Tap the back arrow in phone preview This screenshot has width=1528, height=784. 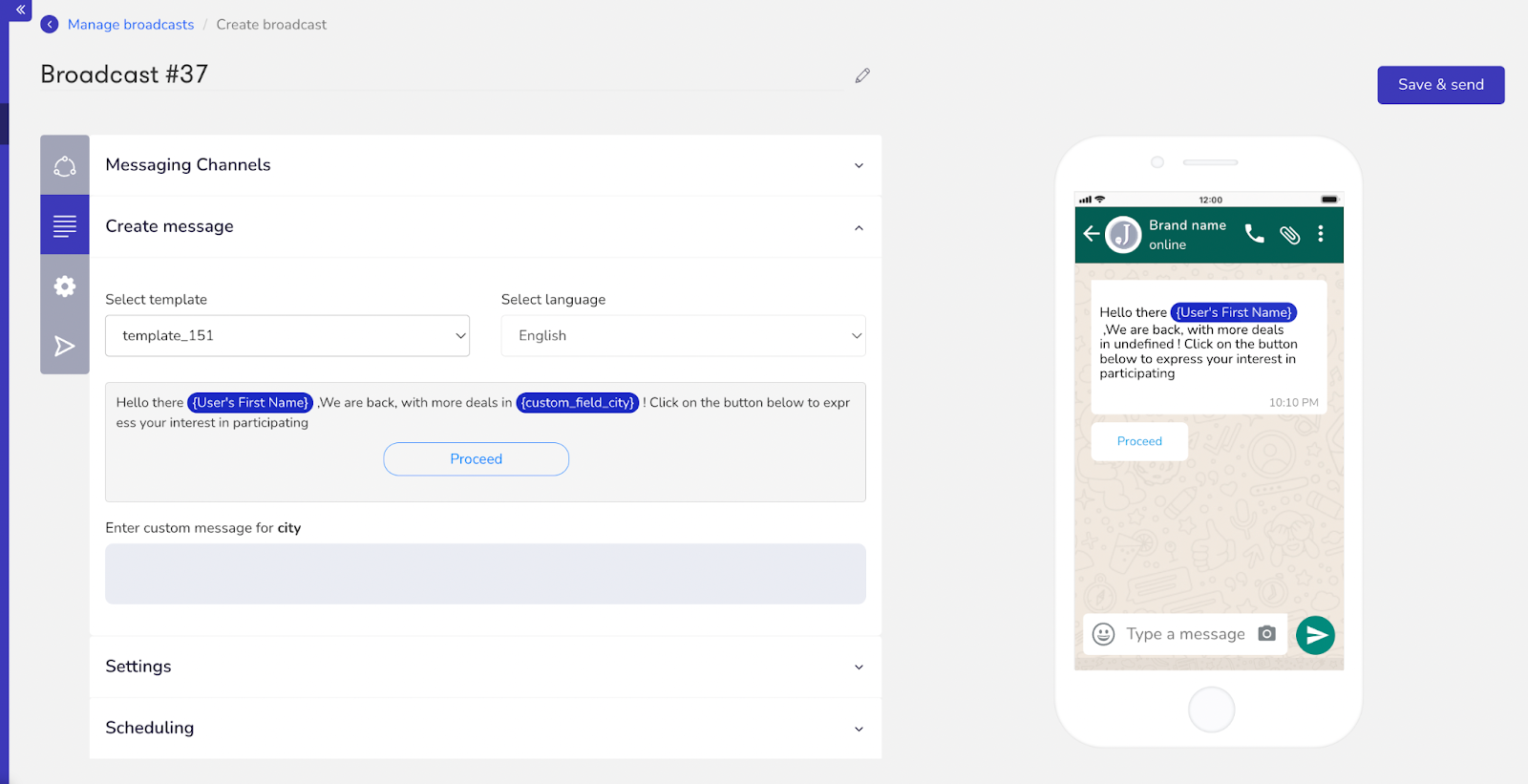point(1092,233)
